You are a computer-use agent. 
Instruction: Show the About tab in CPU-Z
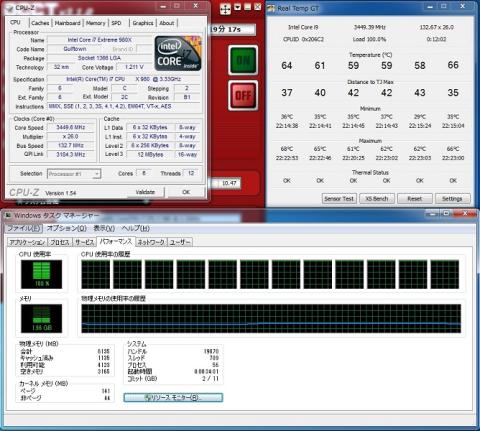coord(167,23)
